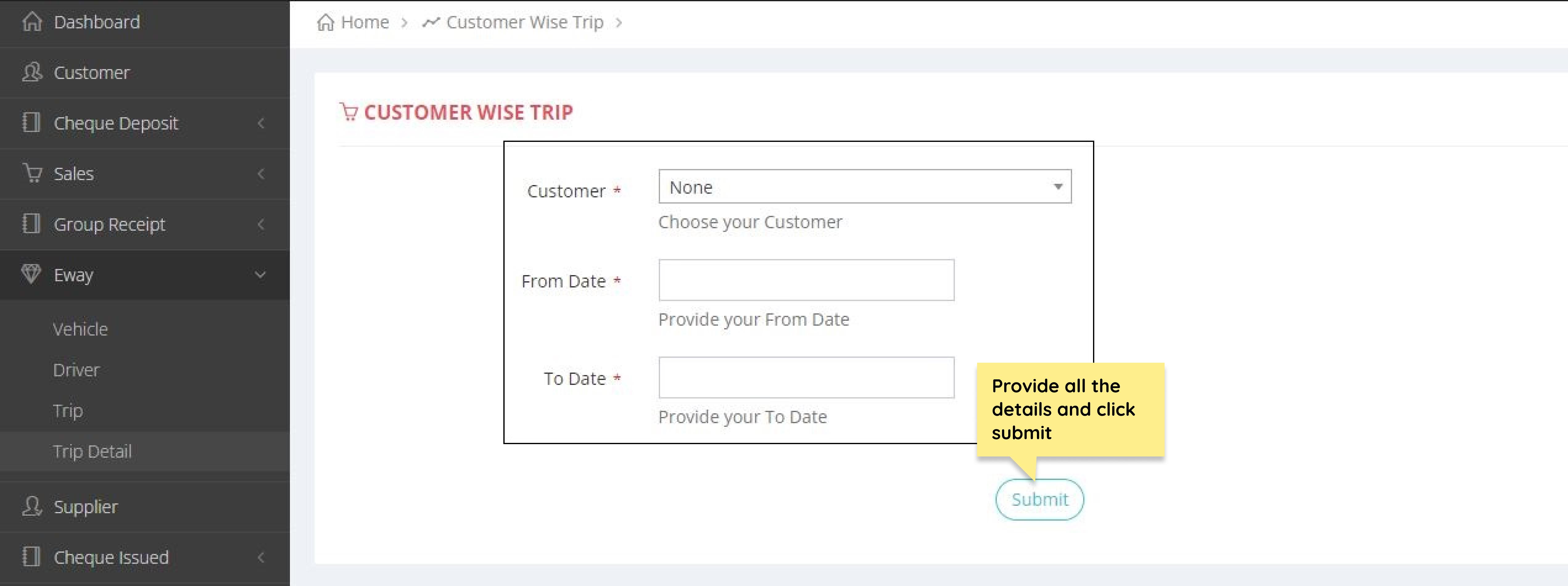Viewport: 1568px width, 586px height.
Task: Expand the Cheque Issued submenu arrow
Action: (x=261, y=557)
